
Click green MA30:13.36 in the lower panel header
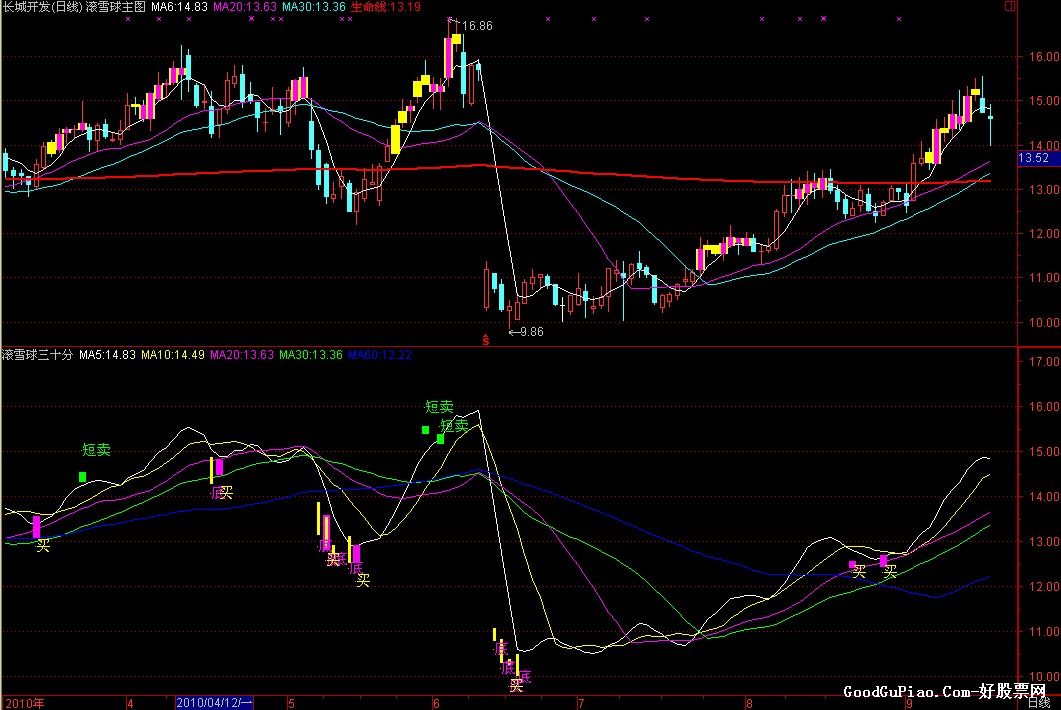point(311,355)
